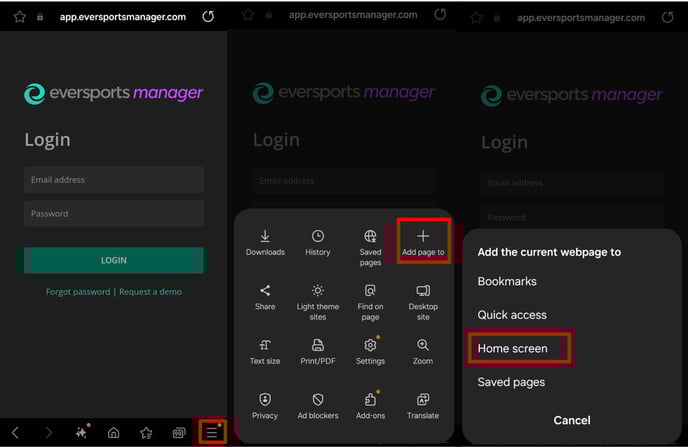Click the eversports manager logo on left screen
The width and height of the screenshot is (688, 447).
pos(114,93)
